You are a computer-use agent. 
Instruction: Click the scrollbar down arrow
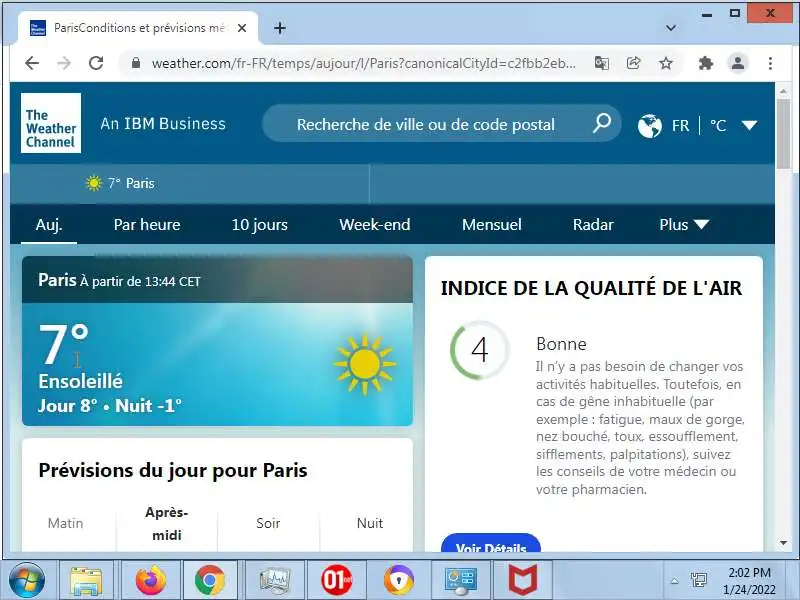(x=783, y=543)
